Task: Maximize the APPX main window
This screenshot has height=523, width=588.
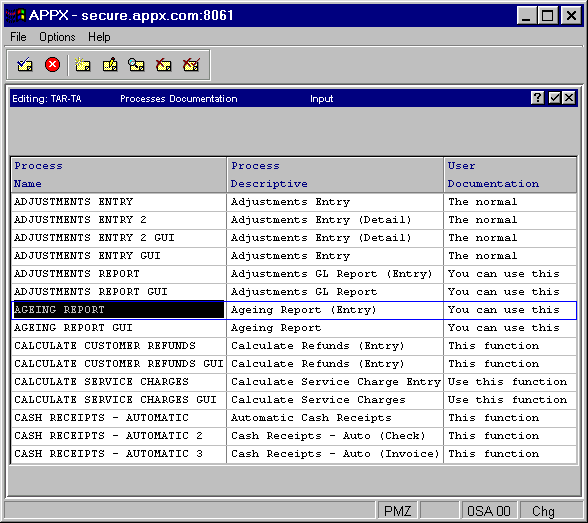Action: (548, 16)
